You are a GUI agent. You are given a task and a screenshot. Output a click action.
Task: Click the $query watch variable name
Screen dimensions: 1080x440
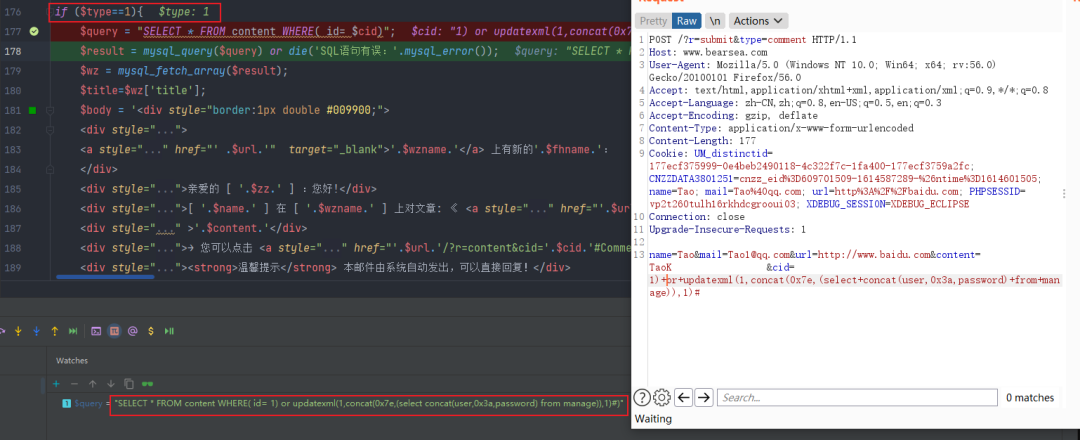(88, 404)
